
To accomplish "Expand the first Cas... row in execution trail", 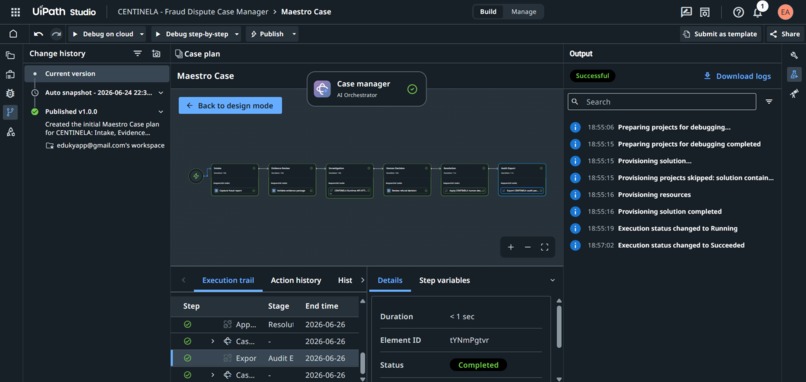I will click(212, 341).
